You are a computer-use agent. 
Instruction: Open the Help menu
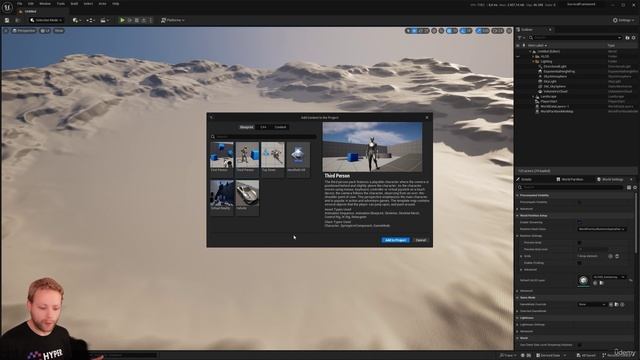pos(116,4)
